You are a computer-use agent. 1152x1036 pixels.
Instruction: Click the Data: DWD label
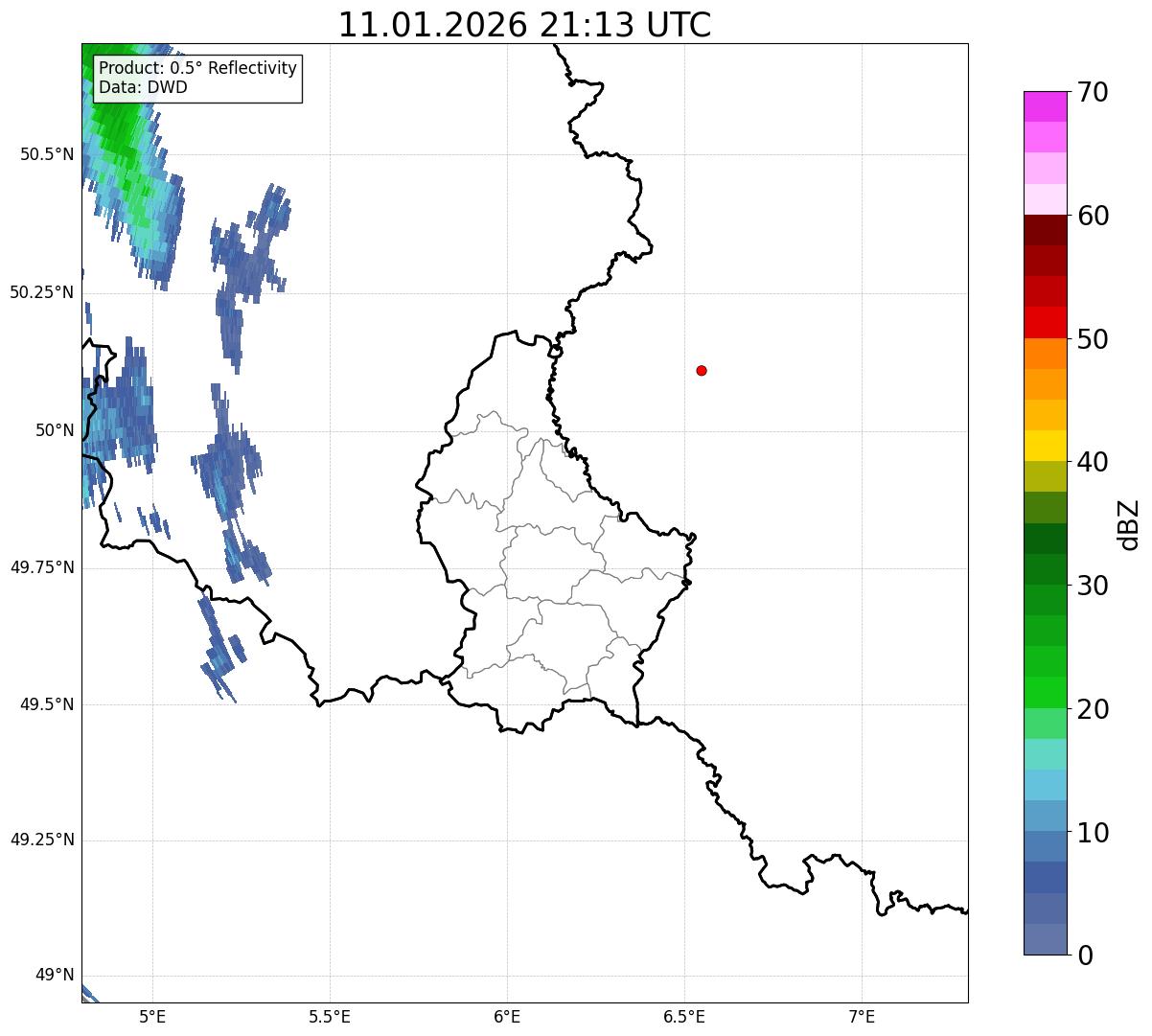[x=143, y=87]
